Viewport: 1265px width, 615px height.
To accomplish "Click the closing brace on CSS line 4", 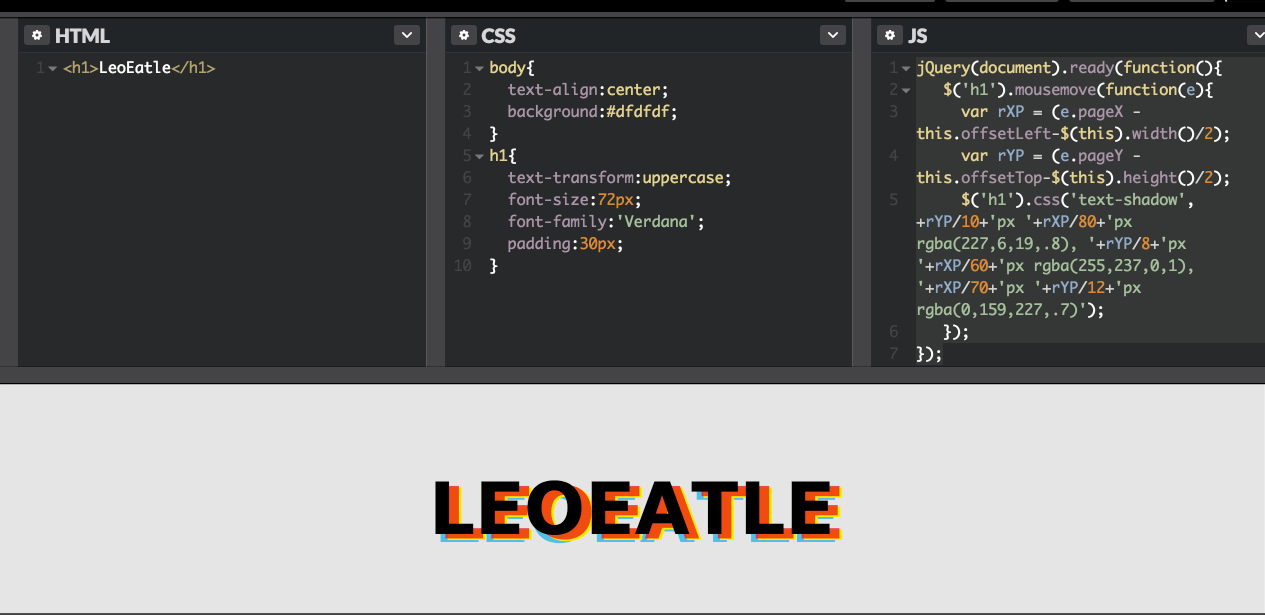I will (x=493, y=134).
